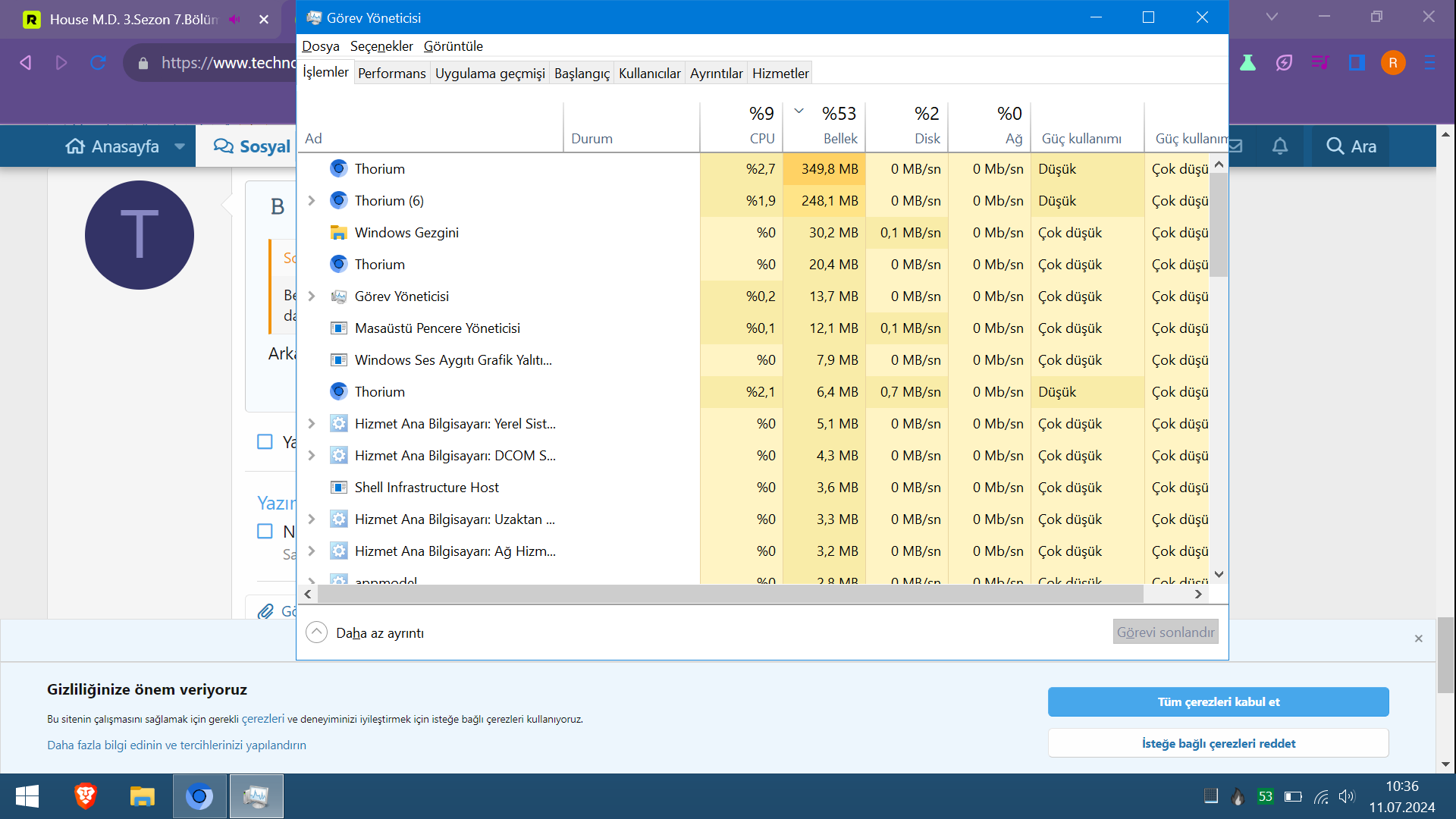Tick the checkbox below Yazın heading
The width and height of the screenshot is (1456, 819).
265,531
